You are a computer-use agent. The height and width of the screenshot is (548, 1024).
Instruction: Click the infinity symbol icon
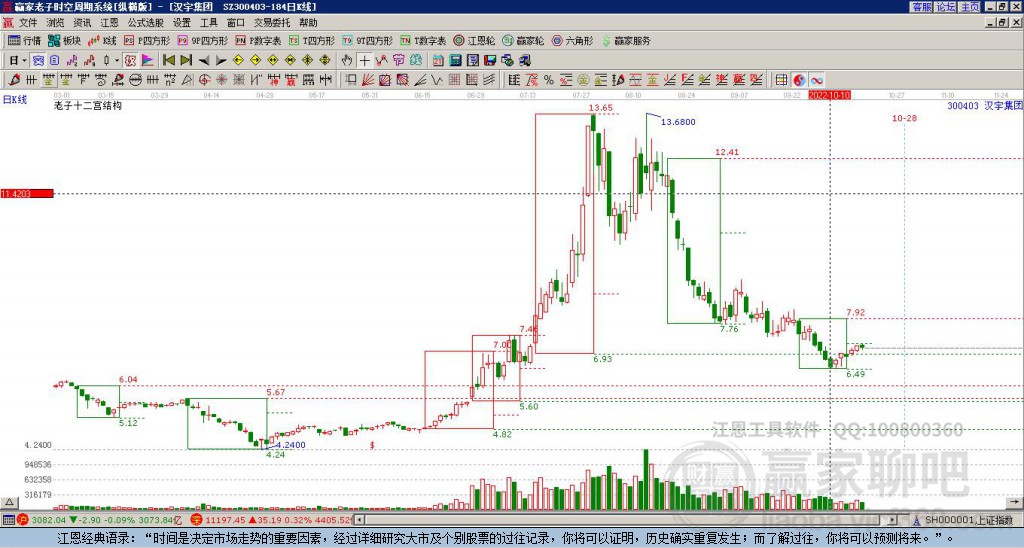(x=816, y=80)
